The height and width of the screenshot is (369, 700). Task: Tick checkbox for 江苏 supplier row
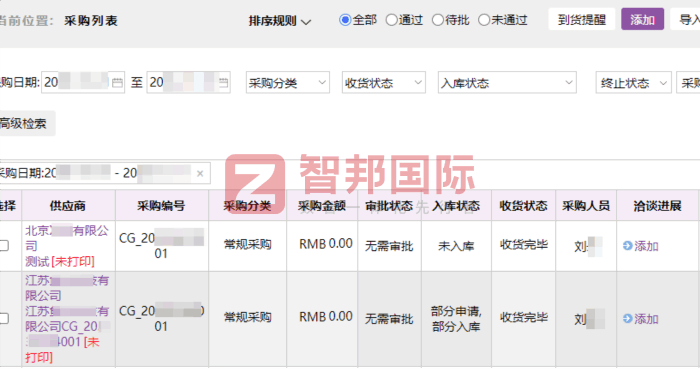4,319
